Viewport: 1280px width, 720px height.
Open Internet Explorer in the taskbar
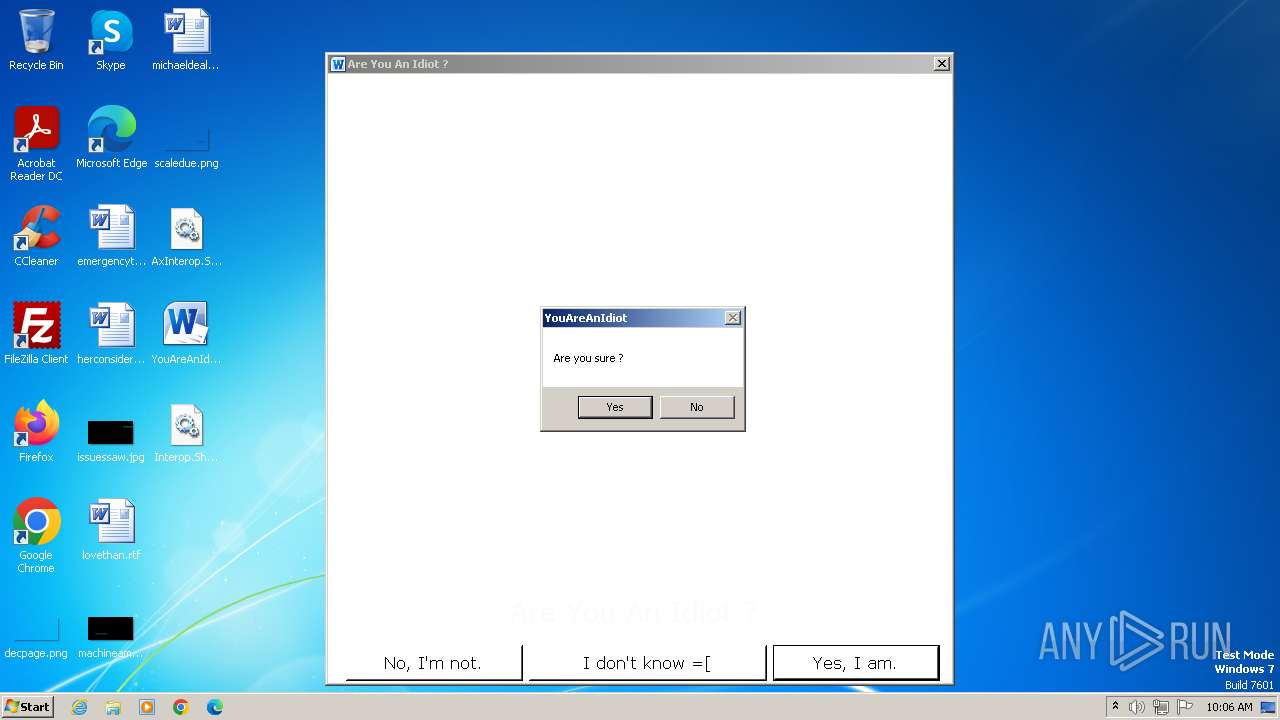tap(79, 707)
